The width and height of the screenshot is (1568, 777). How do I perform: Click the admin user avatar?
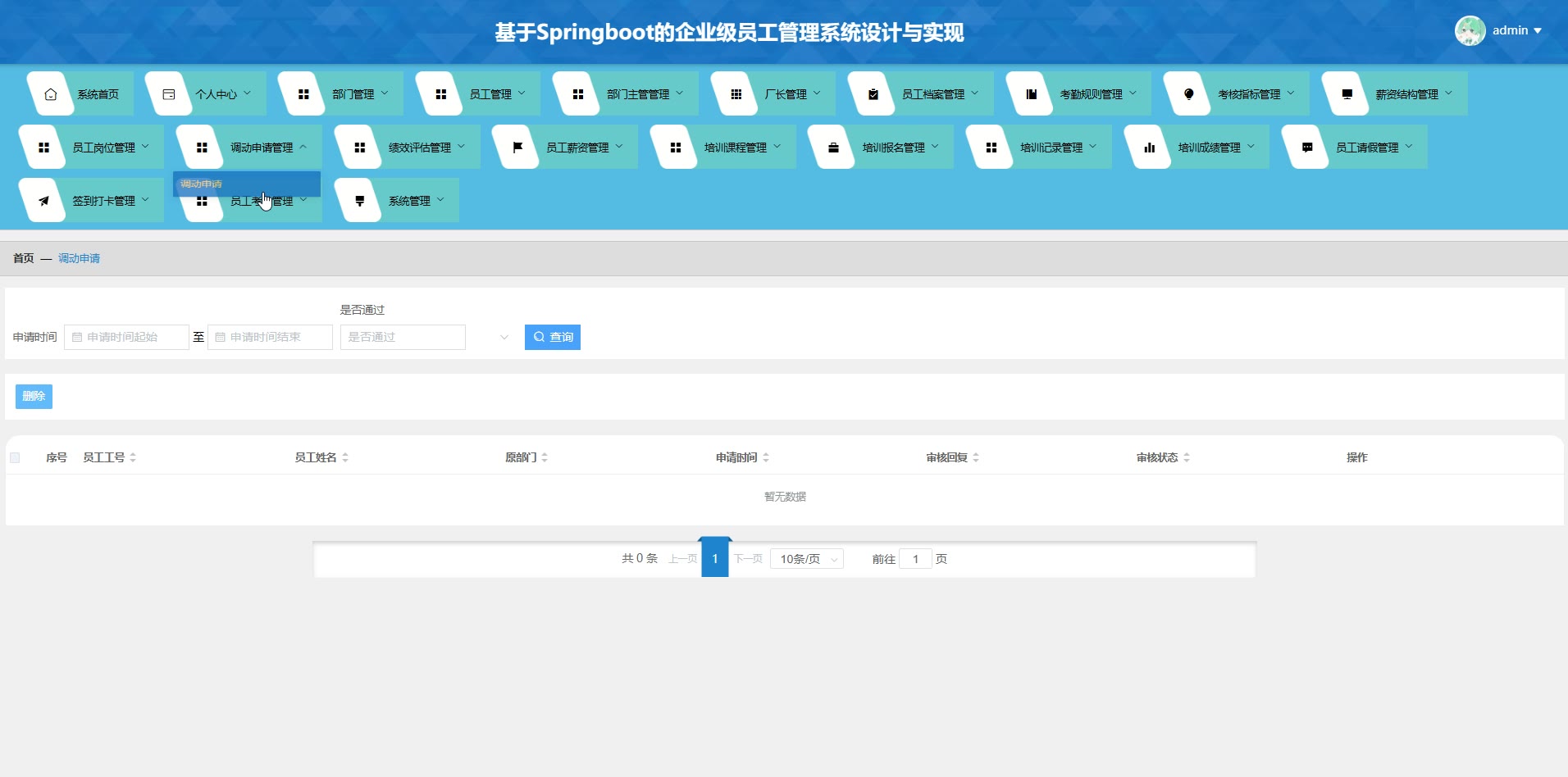click(x=1470, y=31)
